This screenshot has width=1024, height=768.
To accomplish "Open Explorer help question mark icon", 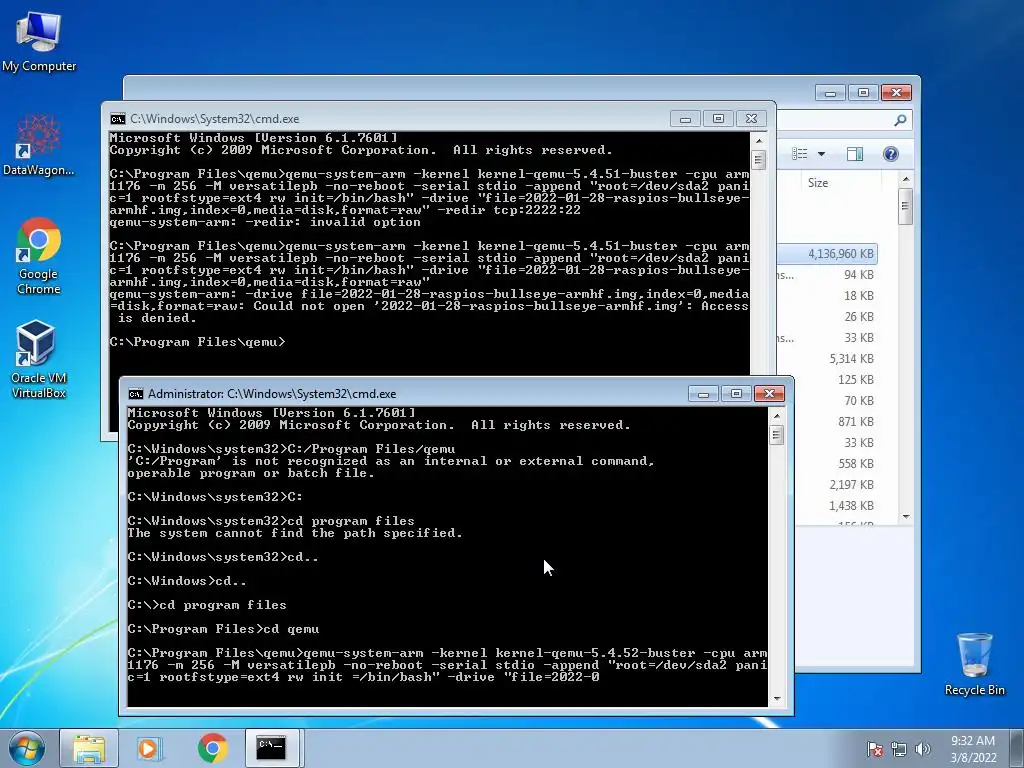I will click(890, 154).
